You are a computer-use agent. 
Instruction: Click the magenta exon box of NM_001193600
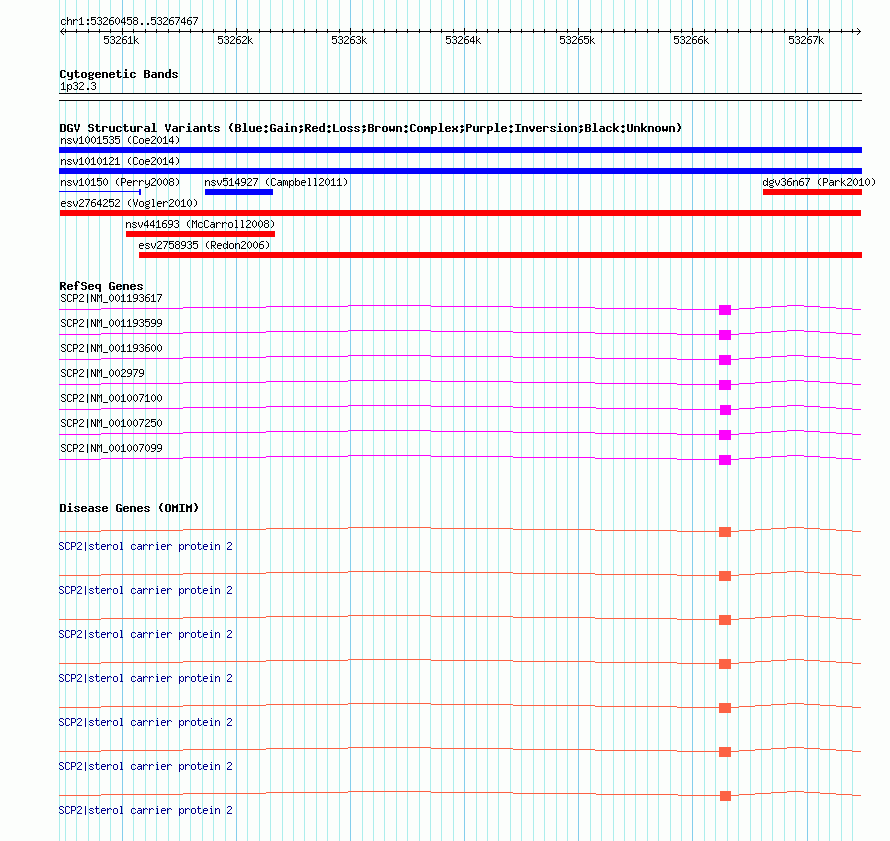click(x=725, y=360)
